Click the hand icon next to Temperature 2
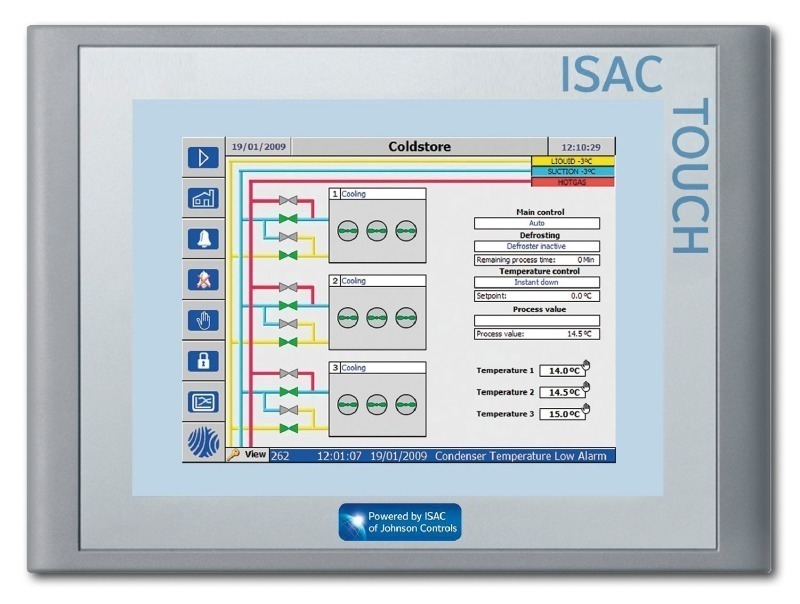Viewport: 800px width, 604px height. tap(586, 387)
